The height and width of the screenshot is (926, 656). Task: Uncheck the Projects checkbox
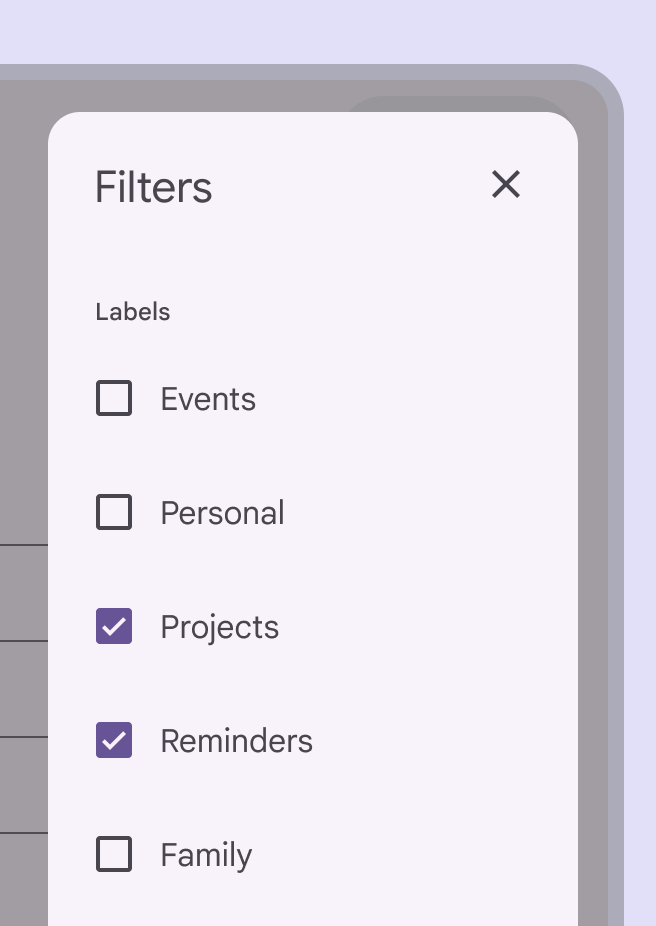click(x=114, y=627)
